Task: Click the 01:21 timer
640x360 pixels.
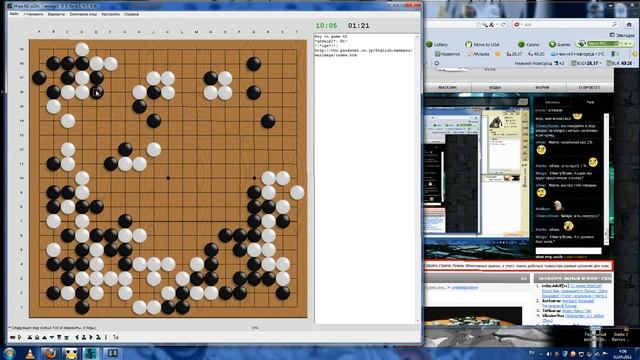Action: (x=358, y=25)
